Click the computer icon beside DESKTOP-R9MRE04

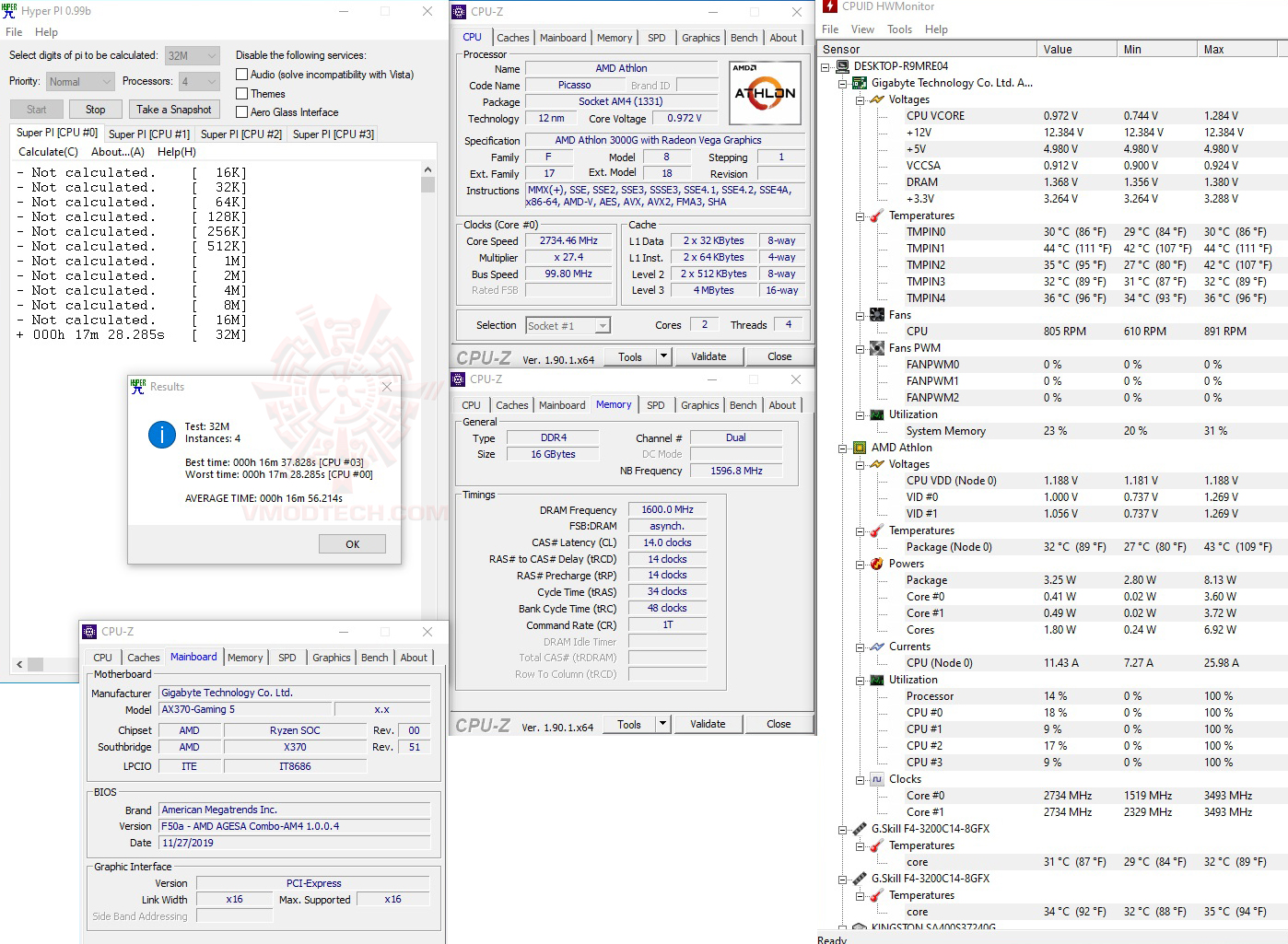pos(842,66)
